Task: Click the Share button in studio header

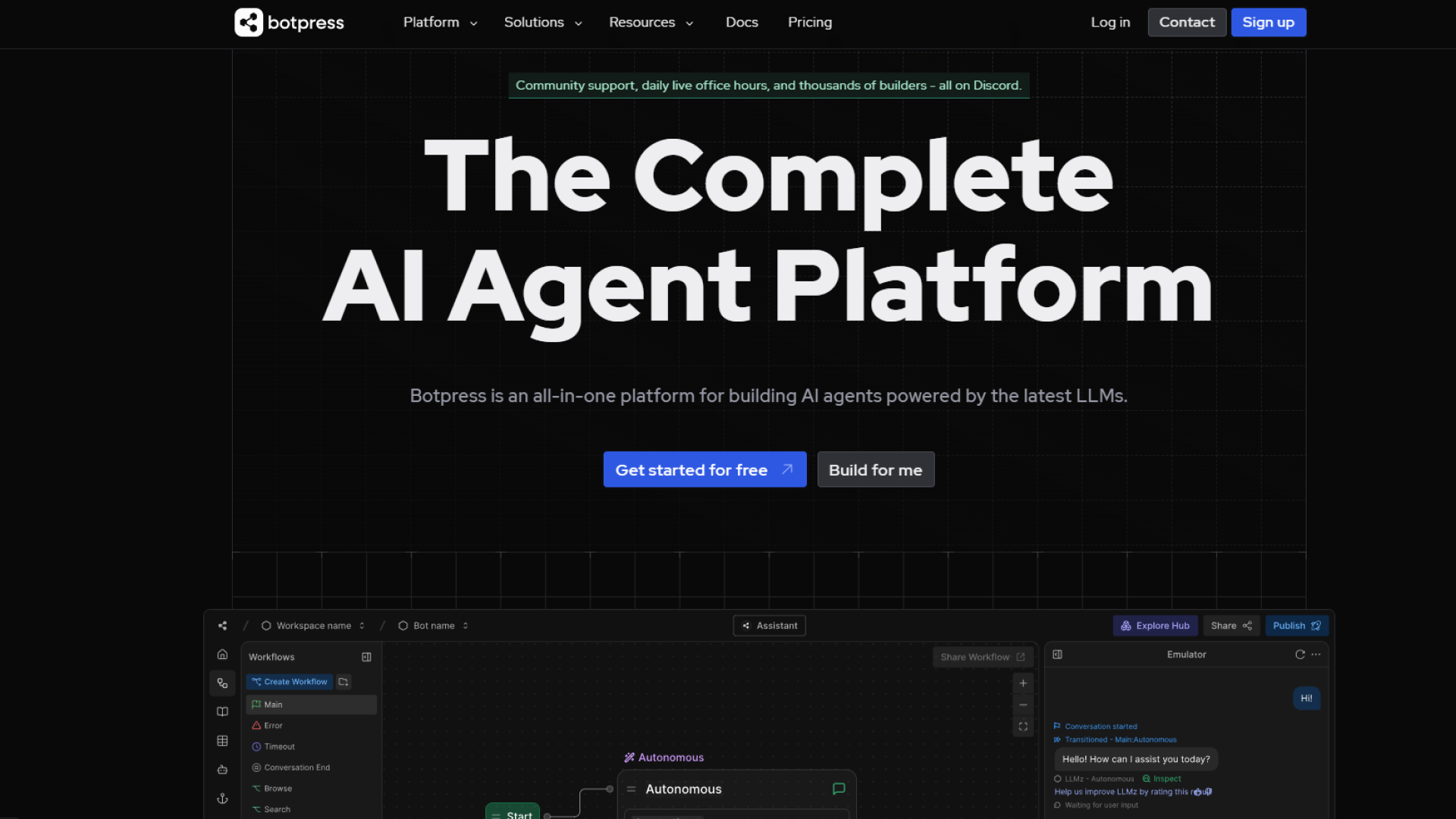Action: 1231,626
